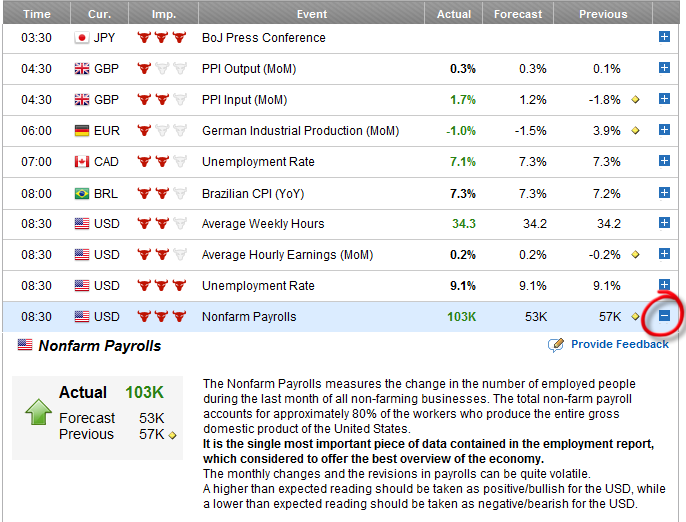Click US flag in Nonfarm Payrolls table row
686x522 pixels.
[81, 316]
